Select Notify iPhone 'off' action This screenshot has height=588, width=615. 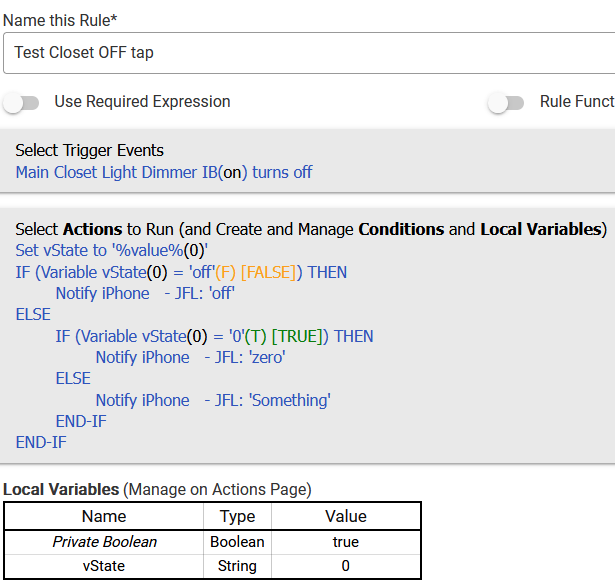[145, 293]
